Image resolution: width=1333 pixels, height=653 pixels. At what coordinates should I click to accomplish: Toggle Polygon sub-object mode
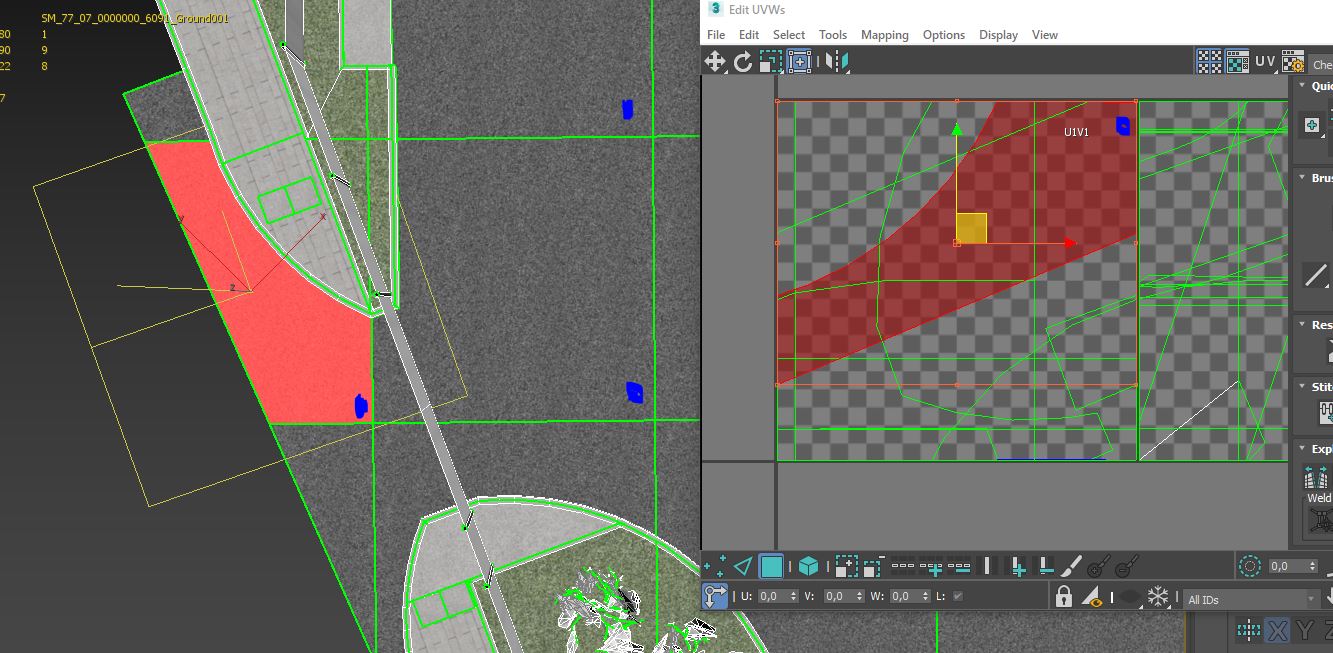pos(771,567)
